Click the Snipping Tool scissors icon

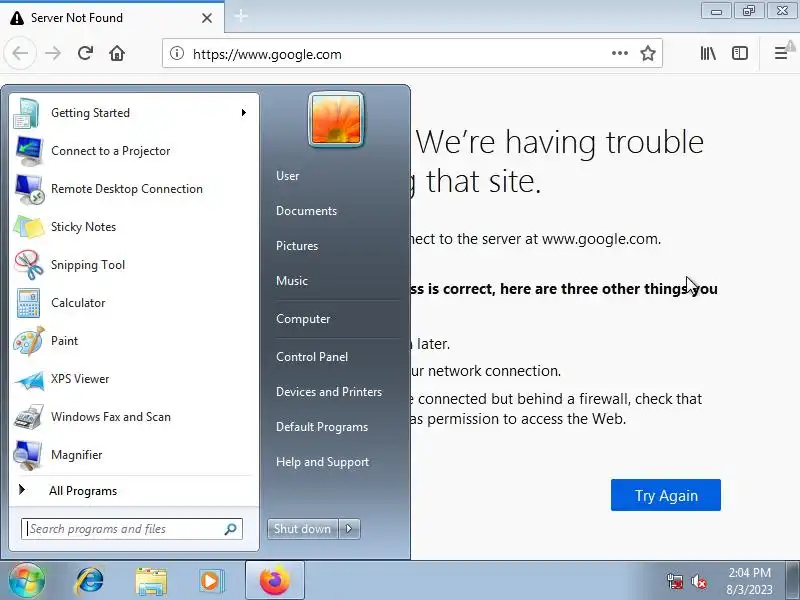pyautogui.click(x=29, y=265)
